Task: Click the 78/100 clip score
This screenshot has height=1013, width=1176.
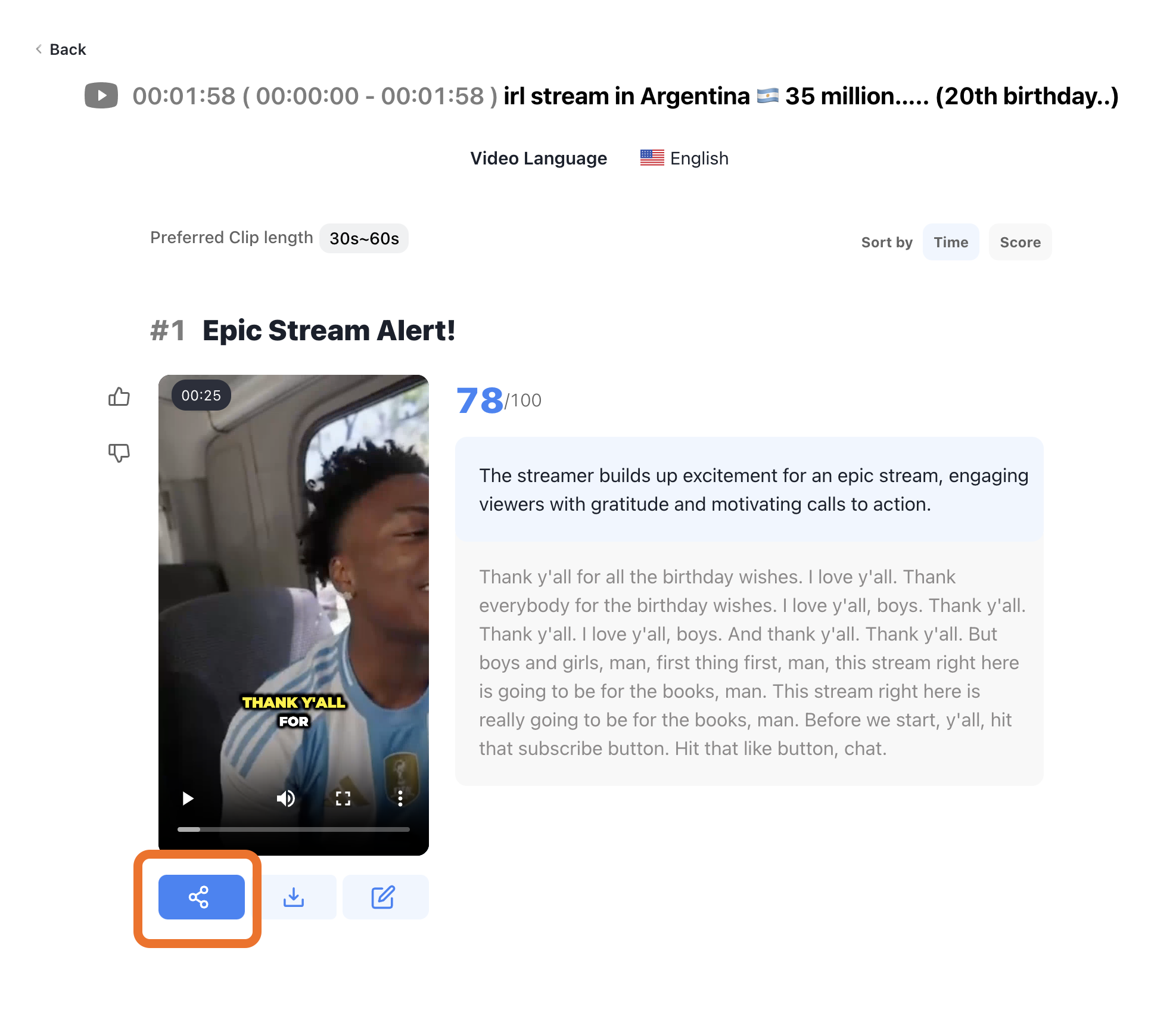Action: (x=499, y=400)
